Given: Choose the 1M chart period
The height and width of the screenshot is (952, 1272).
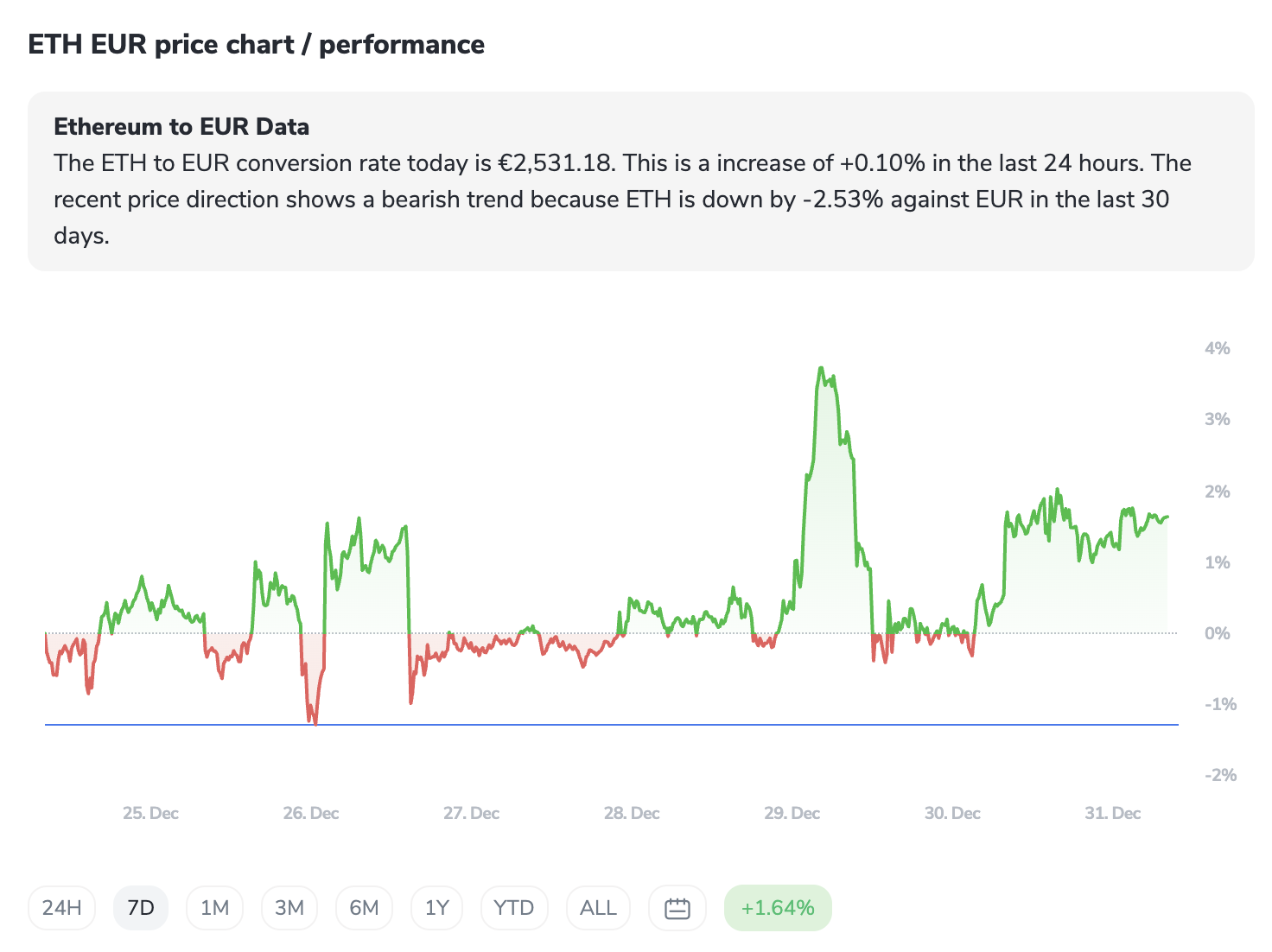Looking at the screenshot, I should pos(214,908).
